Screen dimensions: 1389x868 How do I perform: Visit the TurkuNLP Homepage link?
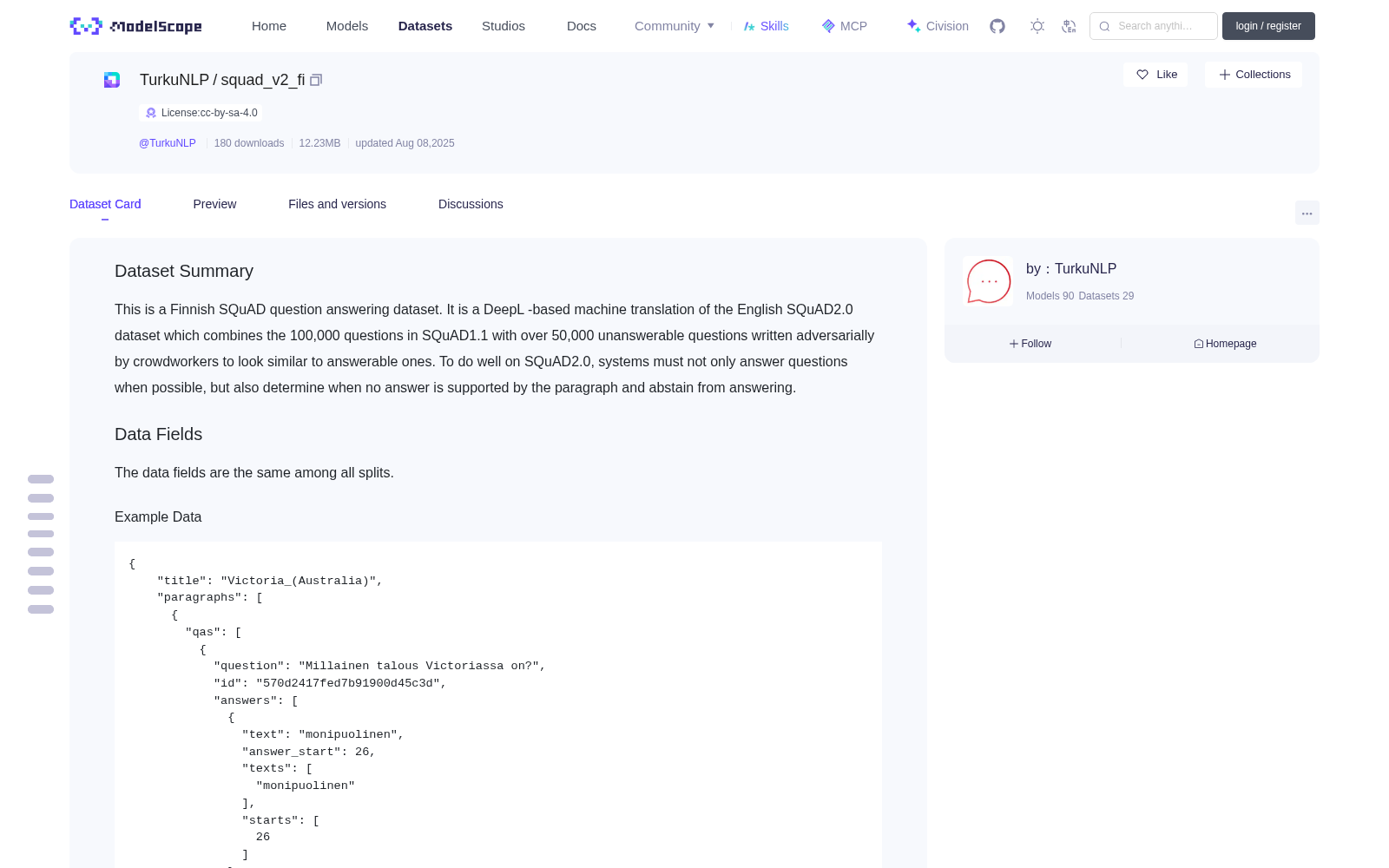coord(1225,344)
